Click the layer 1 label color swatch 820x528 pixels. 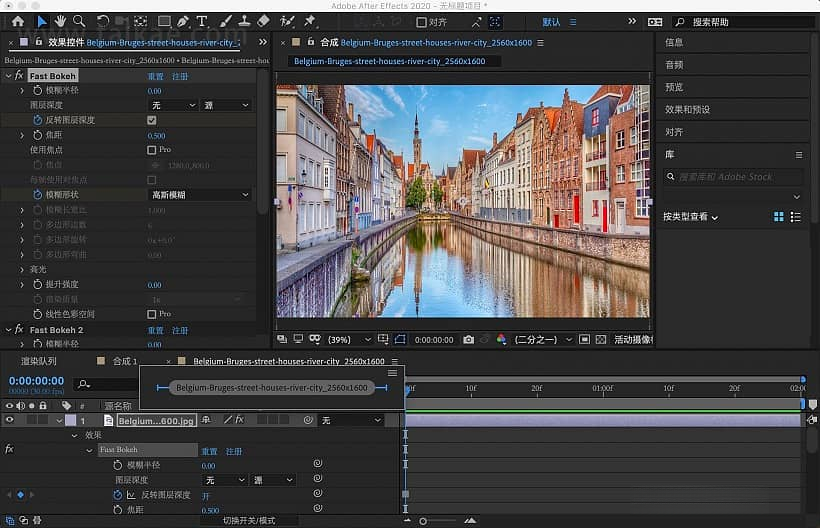coord(71,420)
